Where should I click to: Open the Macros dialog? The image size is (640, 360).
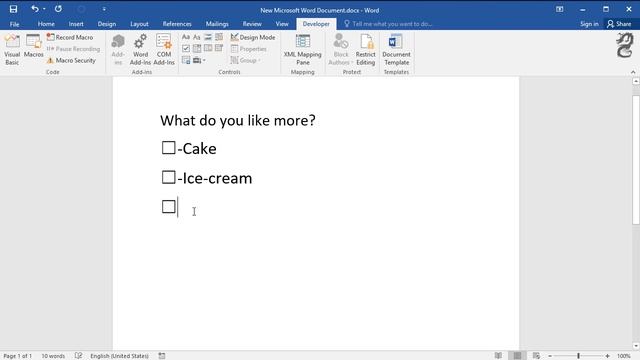(x=33, y=46)
